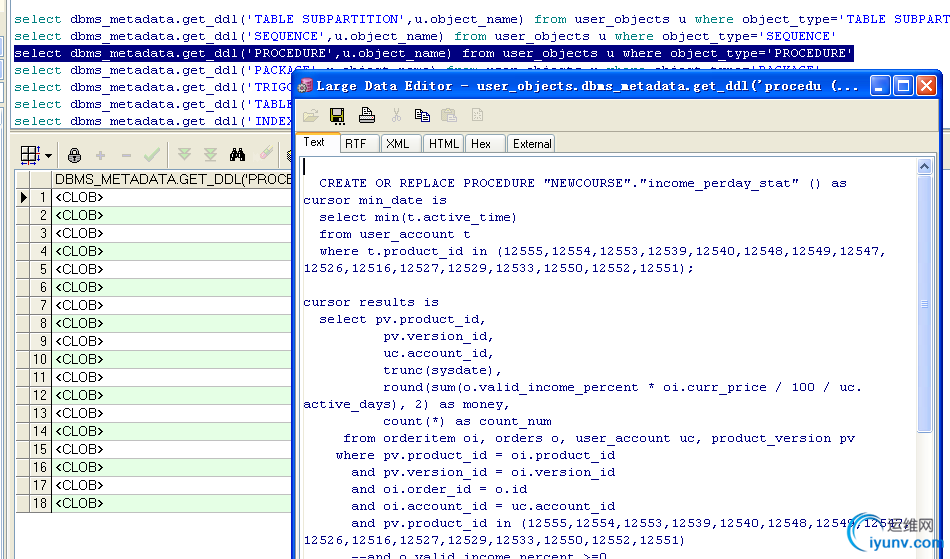Click the Paste clipboard icon
The image size is (950, 559).
point(449,115)
